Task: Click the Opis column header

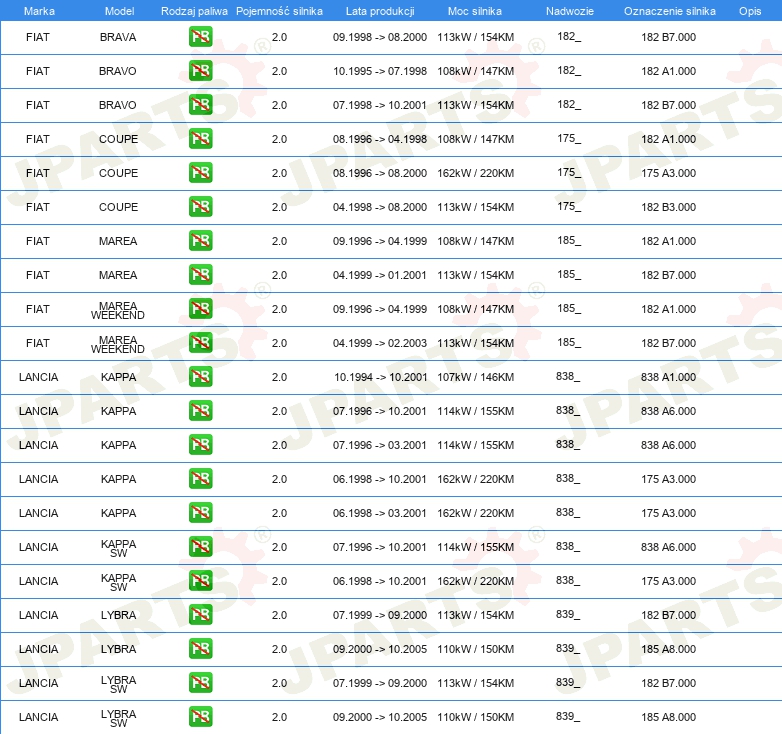Action: 750,11
